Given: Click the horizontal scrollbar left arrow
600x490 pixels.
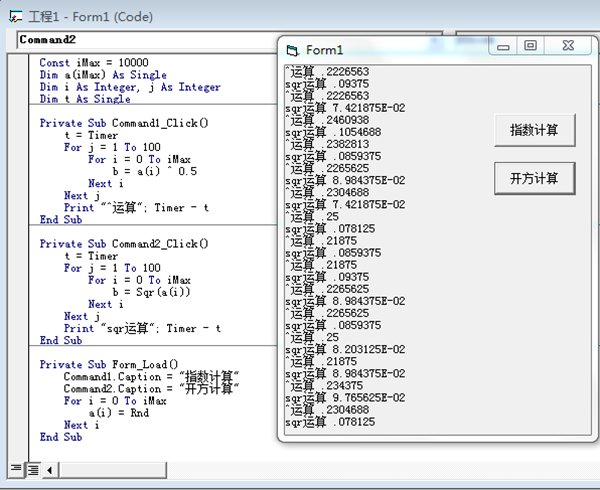Looking at the screenshot, I should tap(50, 470).
